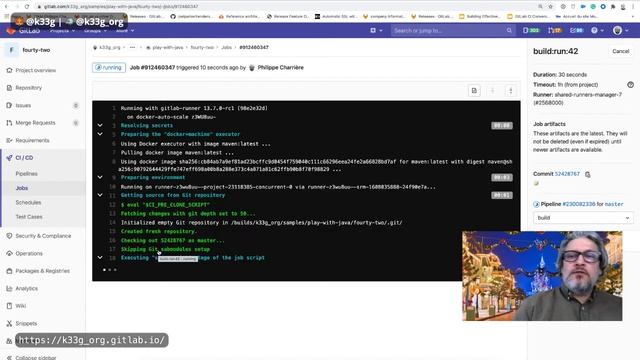This screenshot has width=640, height=360.
Task: Click the search magnifier icon
Action: [x=509, y=31]
